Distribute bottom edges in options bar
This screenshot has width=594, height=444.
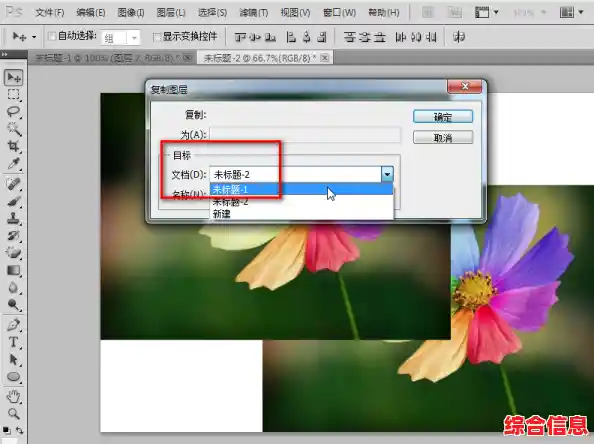pos(380,37)
